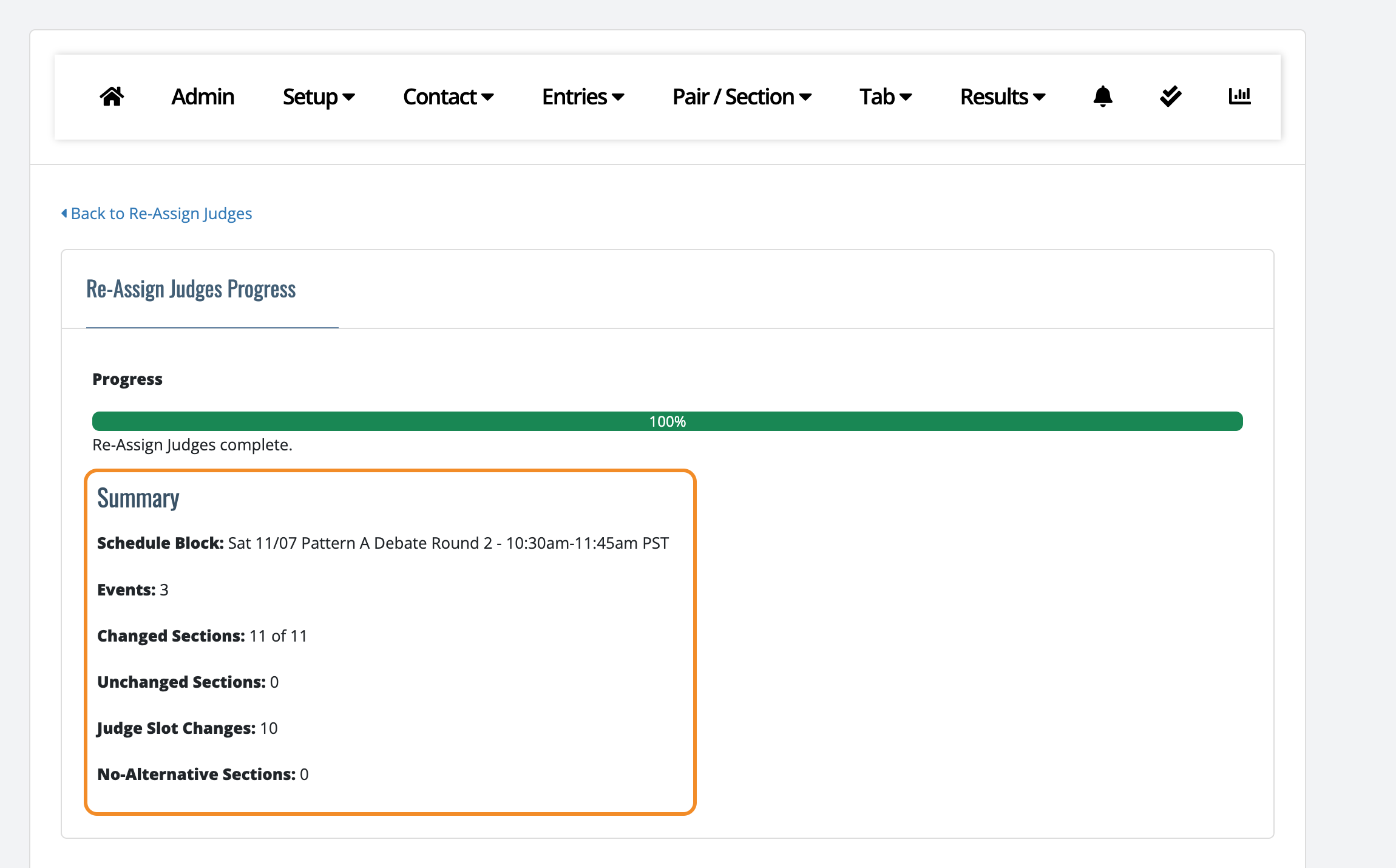1396x868 pixels.
Task: Expand the Contact dropdown
Action: click(449, 97)
